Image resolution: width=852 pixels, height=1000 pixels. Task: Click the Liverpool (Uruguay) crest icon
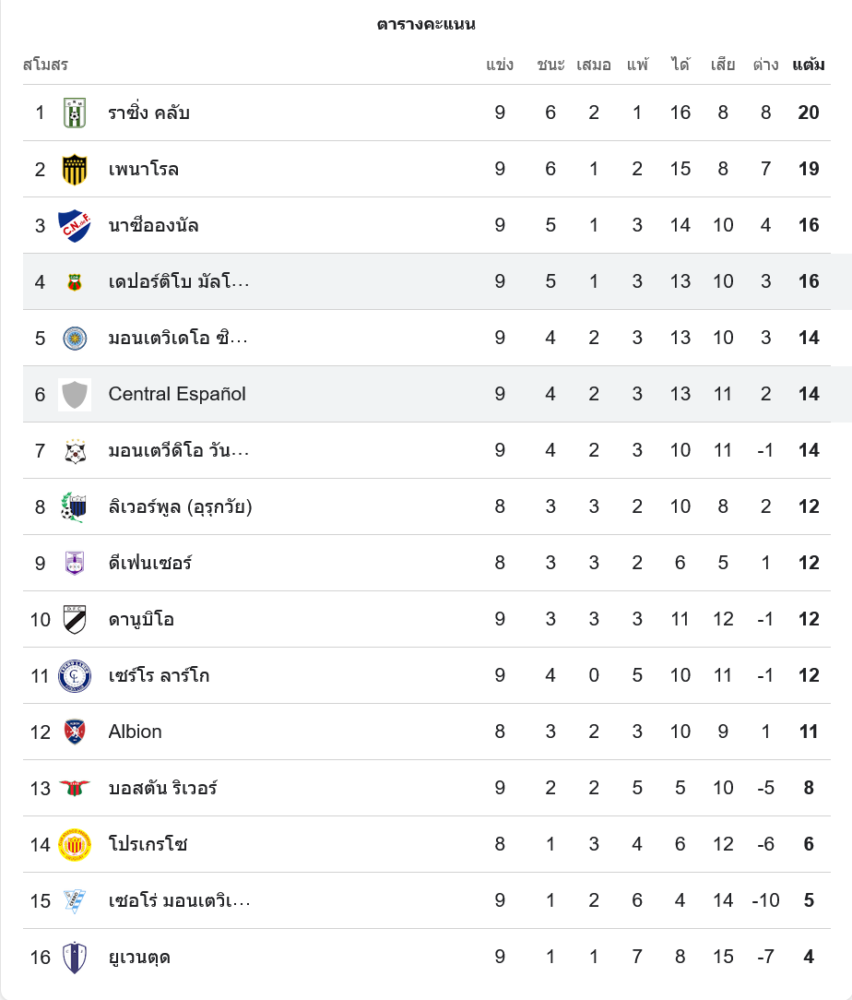coord(74,507)
